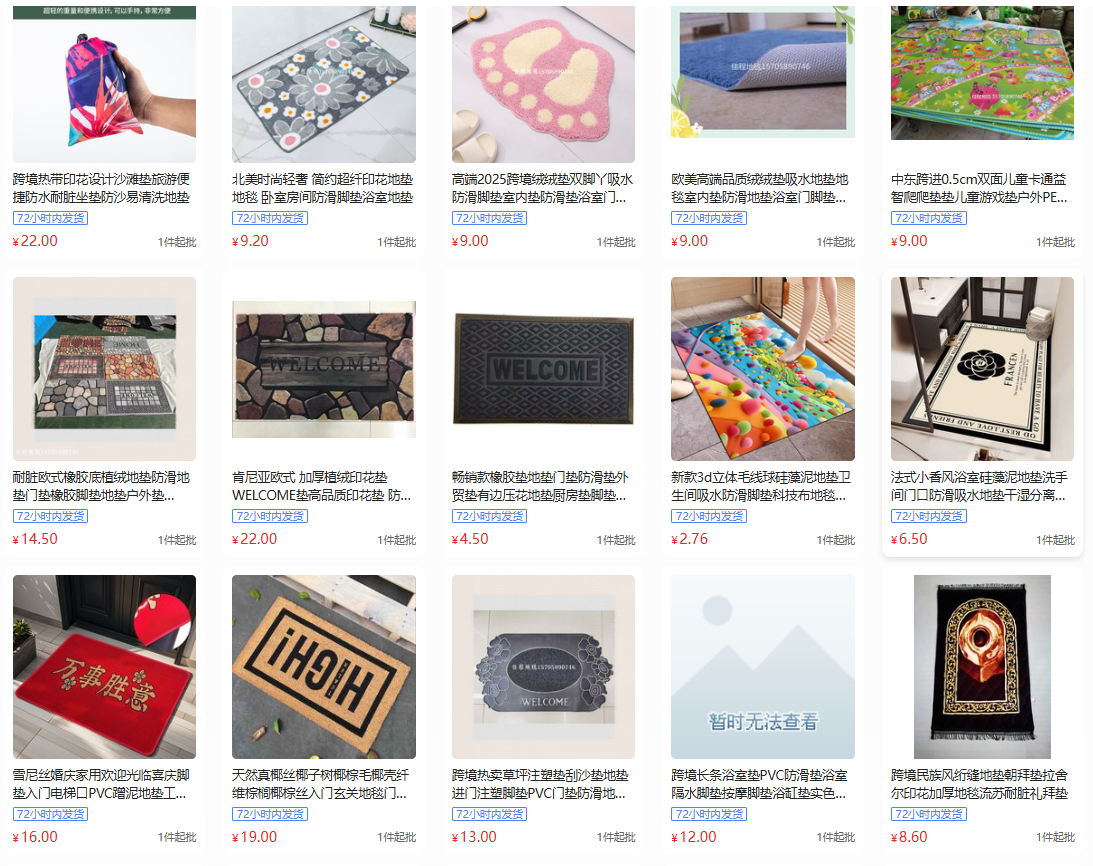Image resolution: width=1093 pixels, height=866 pixels.
Task: Open the black rubber WELCOME mat image
Action: click(543, 369)
